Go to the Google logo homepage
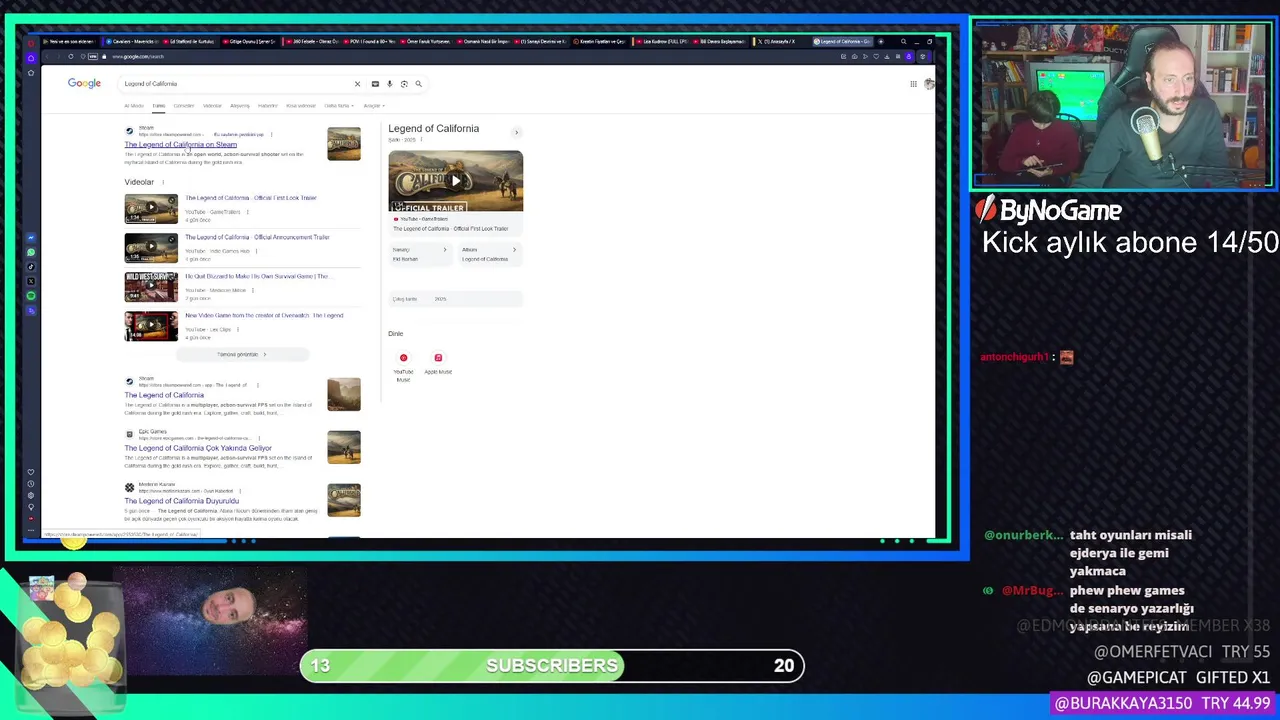The image size is (1280, 720). 84,83
